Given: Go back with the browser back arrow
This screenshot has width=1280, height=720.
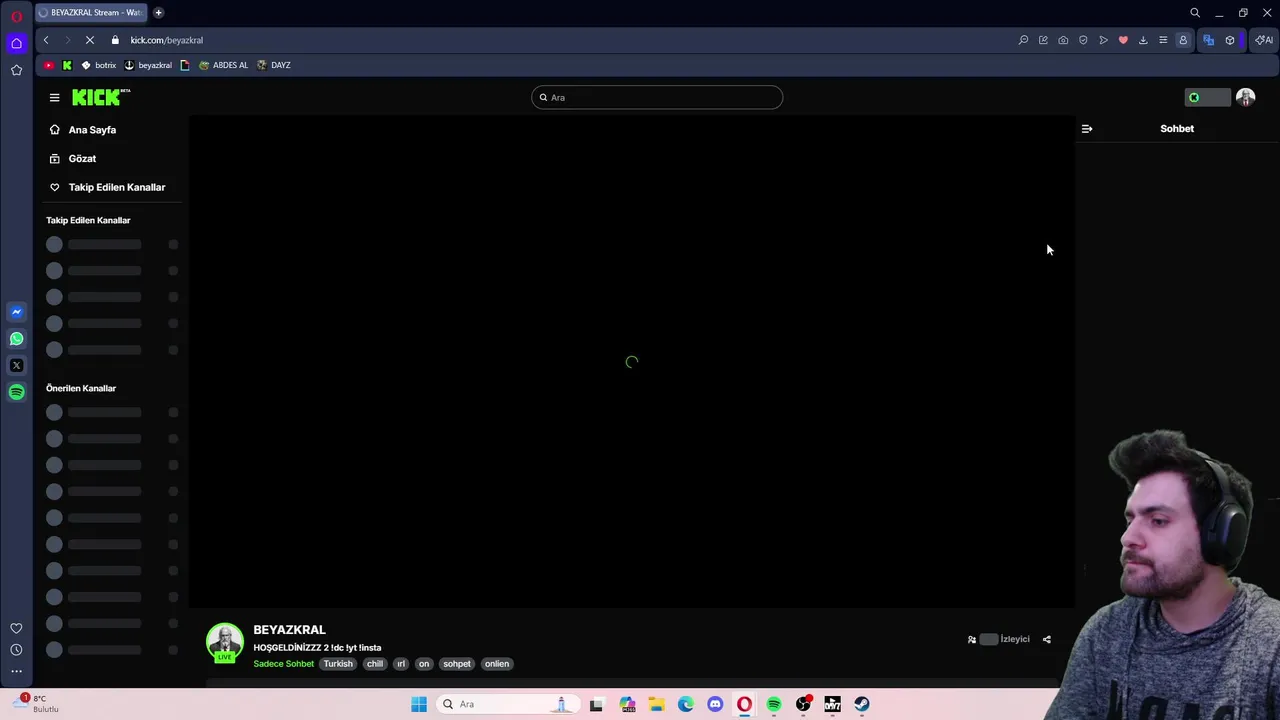Looking at the screenshot, I should (46, 40).
